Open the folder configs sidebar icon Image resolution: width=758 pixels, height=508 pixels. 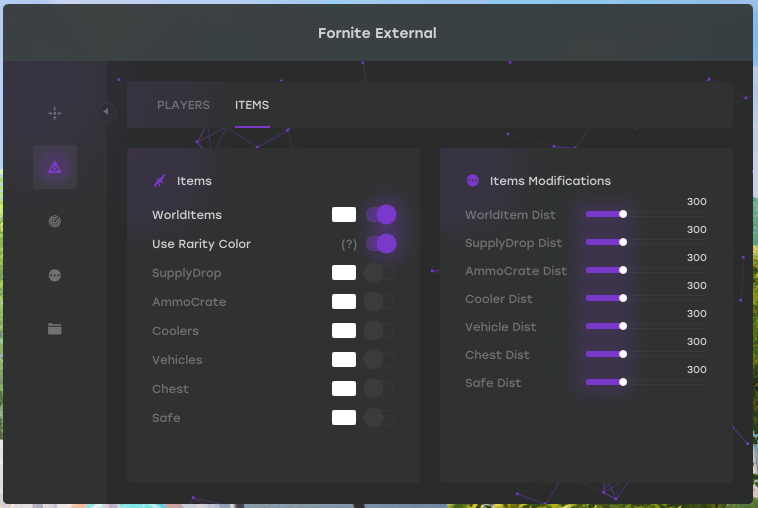click(55, 329)
